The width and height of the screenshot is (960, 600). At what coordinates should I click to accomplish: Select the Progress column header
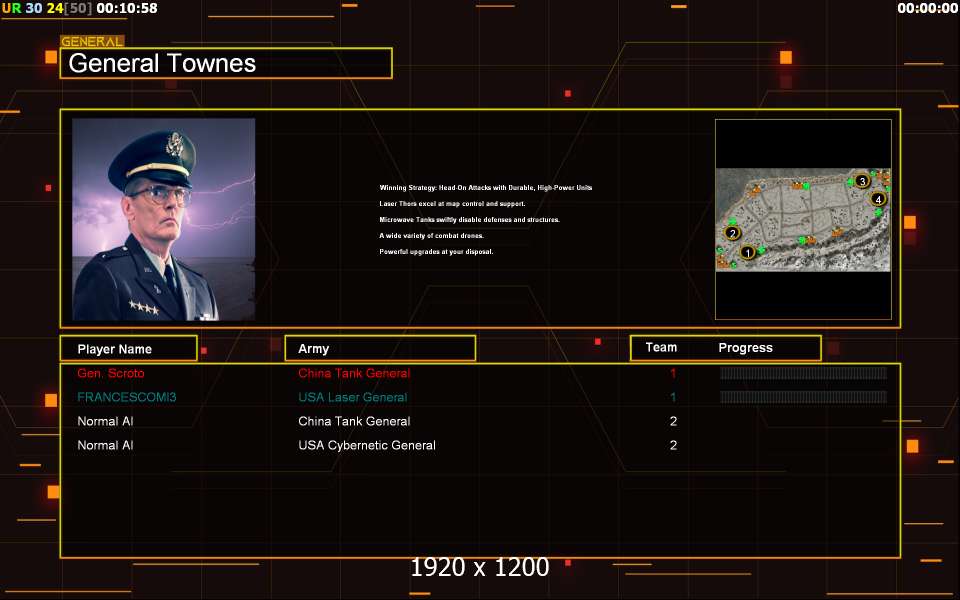(745, 348)
